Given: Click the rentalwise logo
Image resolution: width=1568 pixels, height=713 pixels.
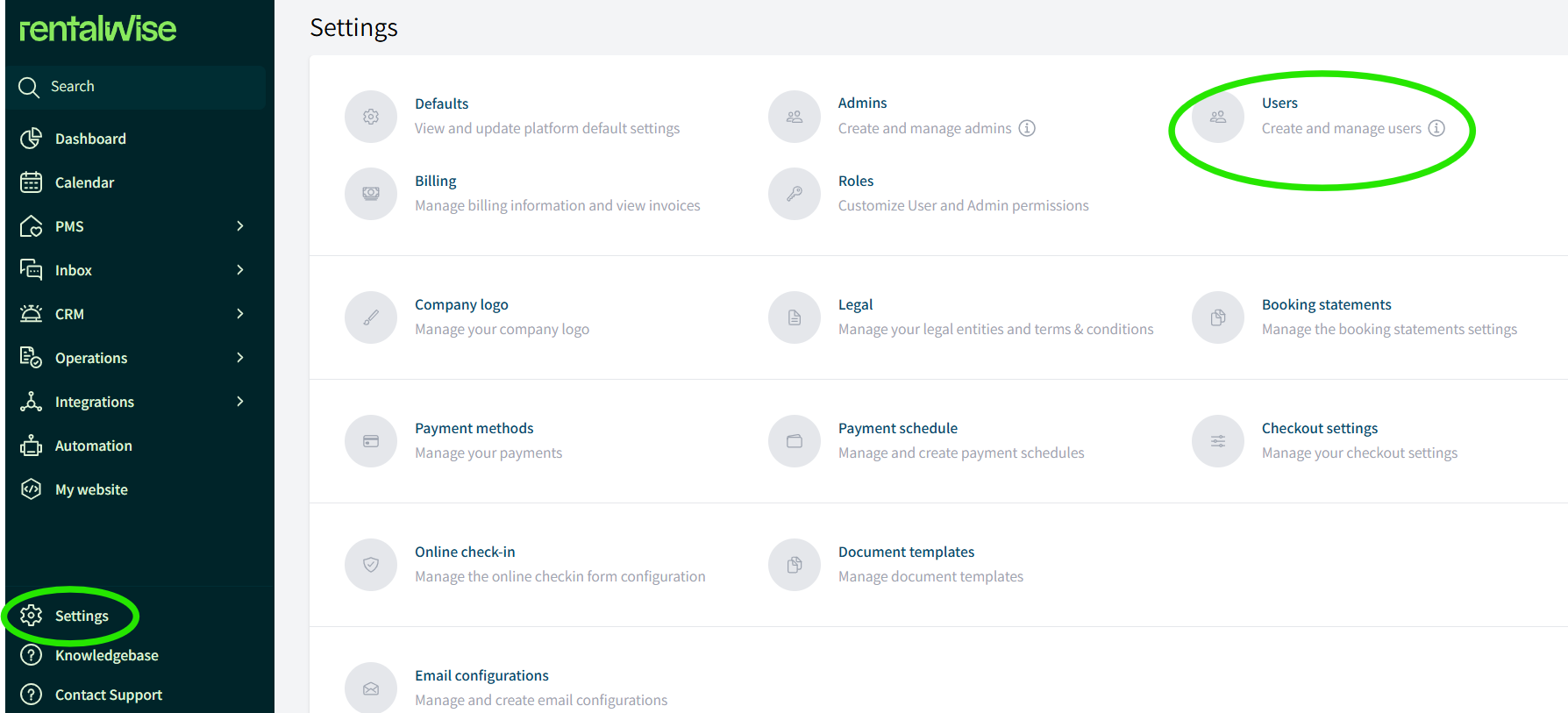Looking at the screenshot, I should (x=96, y=30).
